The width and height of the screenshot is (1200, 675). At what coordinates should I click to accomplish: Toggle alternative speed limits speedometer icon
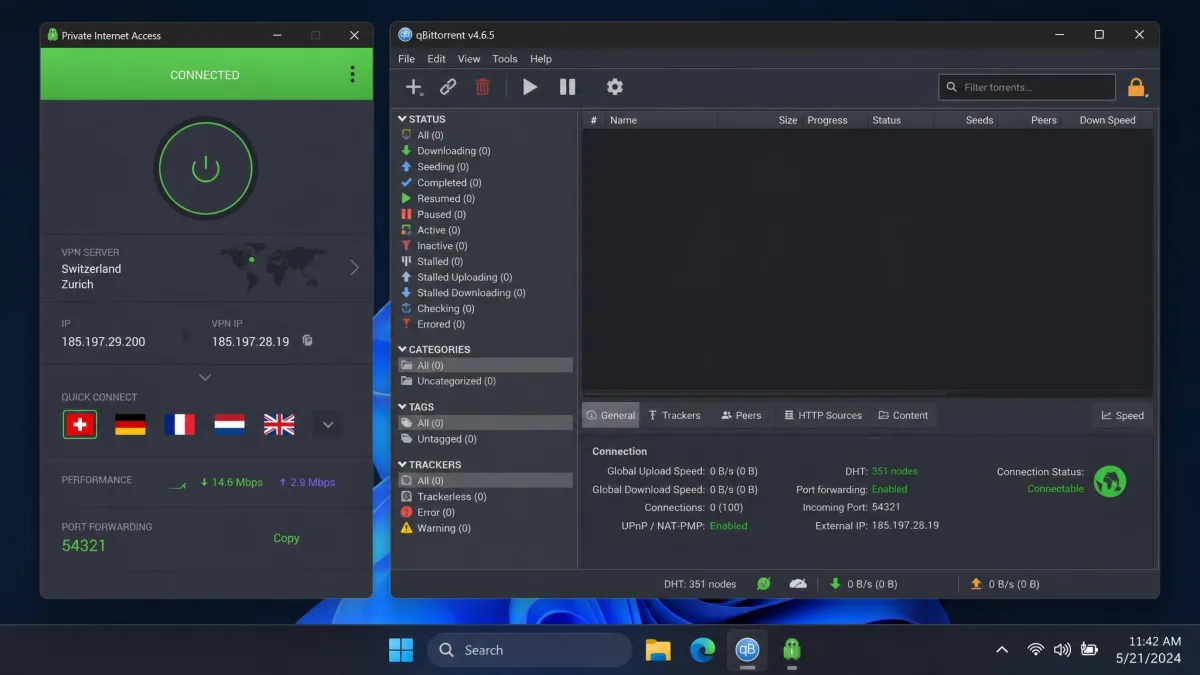coord(798,584)
